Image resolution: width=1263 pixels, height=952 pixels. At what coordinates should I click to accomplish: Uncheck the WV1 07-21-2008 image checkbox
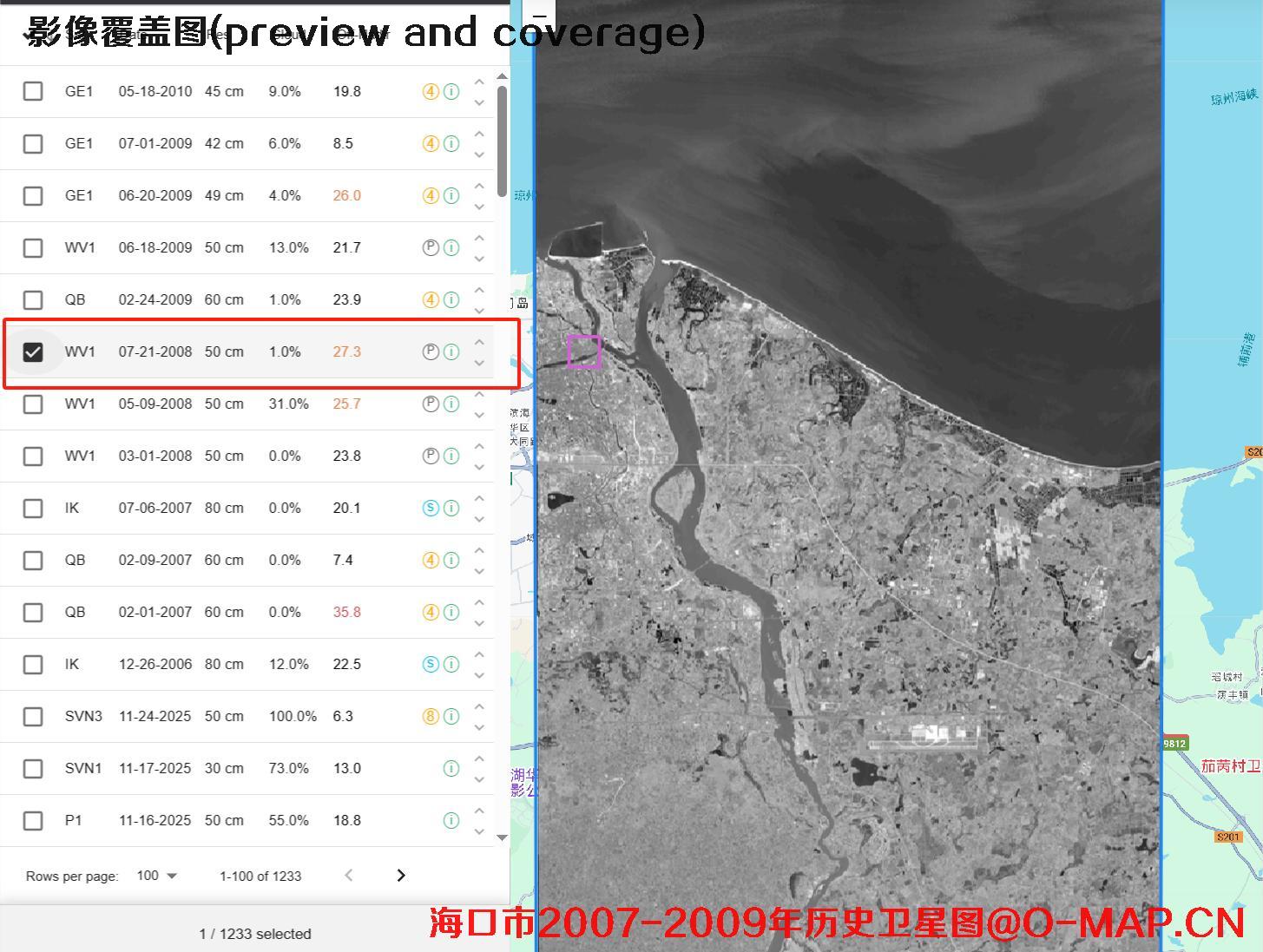point(33,351)
